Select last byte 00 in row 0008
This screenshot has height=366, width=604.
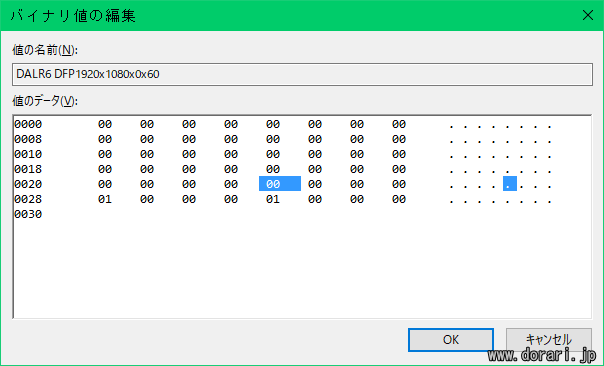pyautogui.click(x=399, y=139)
